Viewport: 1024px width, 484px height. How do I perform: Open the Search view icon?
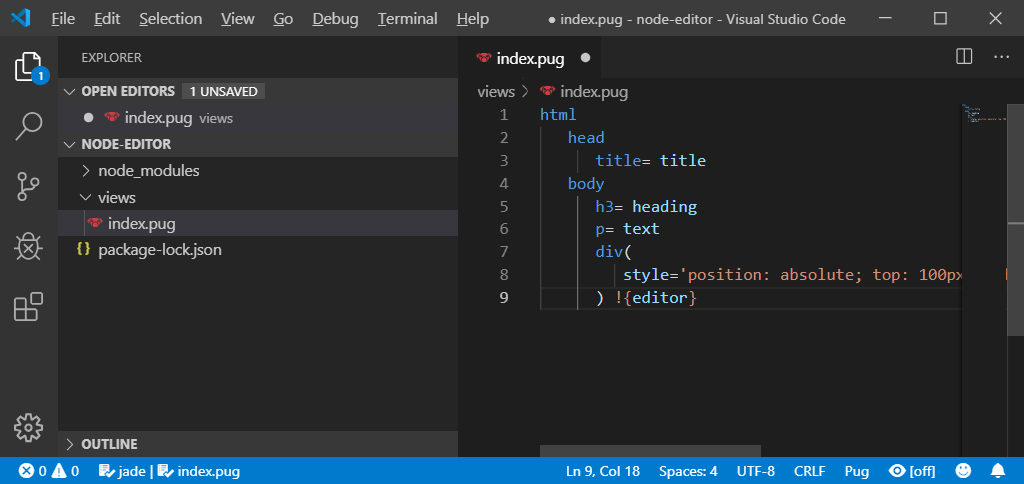[x=29, y=127]
